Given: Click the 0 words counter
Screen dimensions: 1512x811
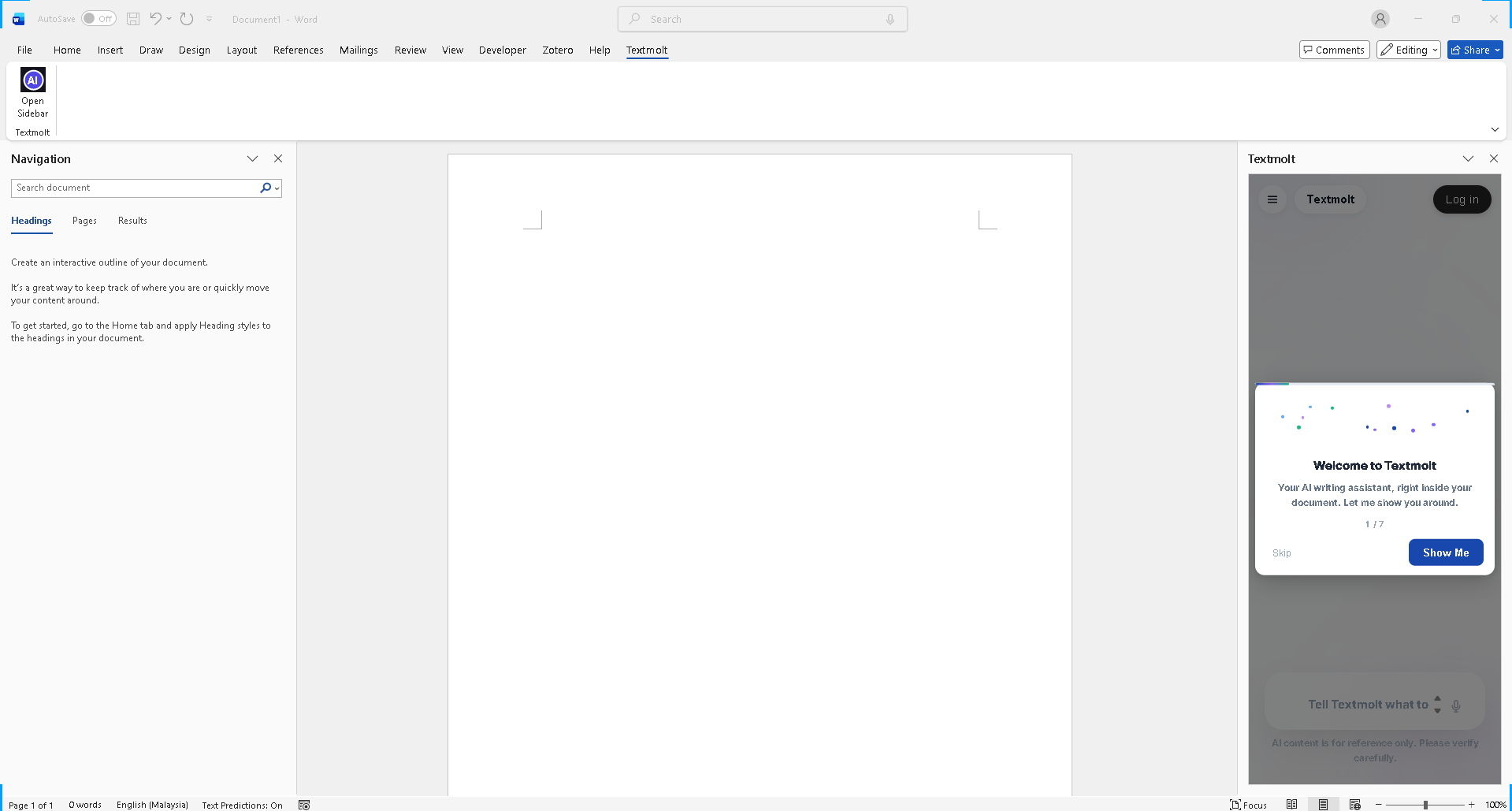Looking at the screenshot, I should click(85, 805).
